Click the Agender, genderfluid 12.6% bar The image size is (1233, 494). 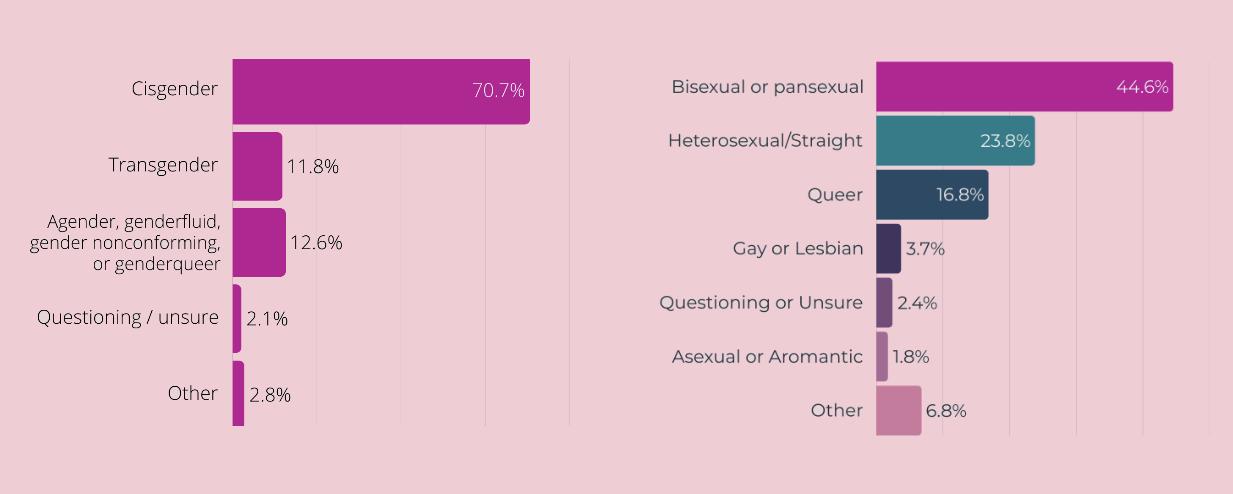259,242
